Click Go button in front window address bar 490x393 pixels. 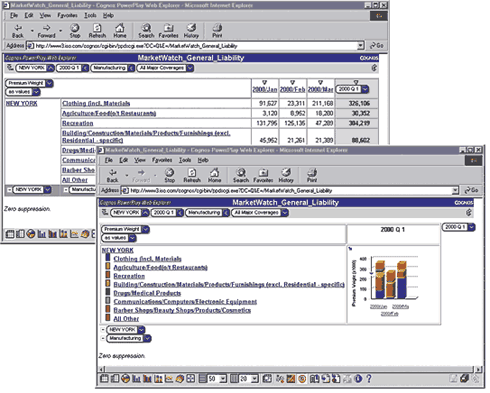point(472,190)
